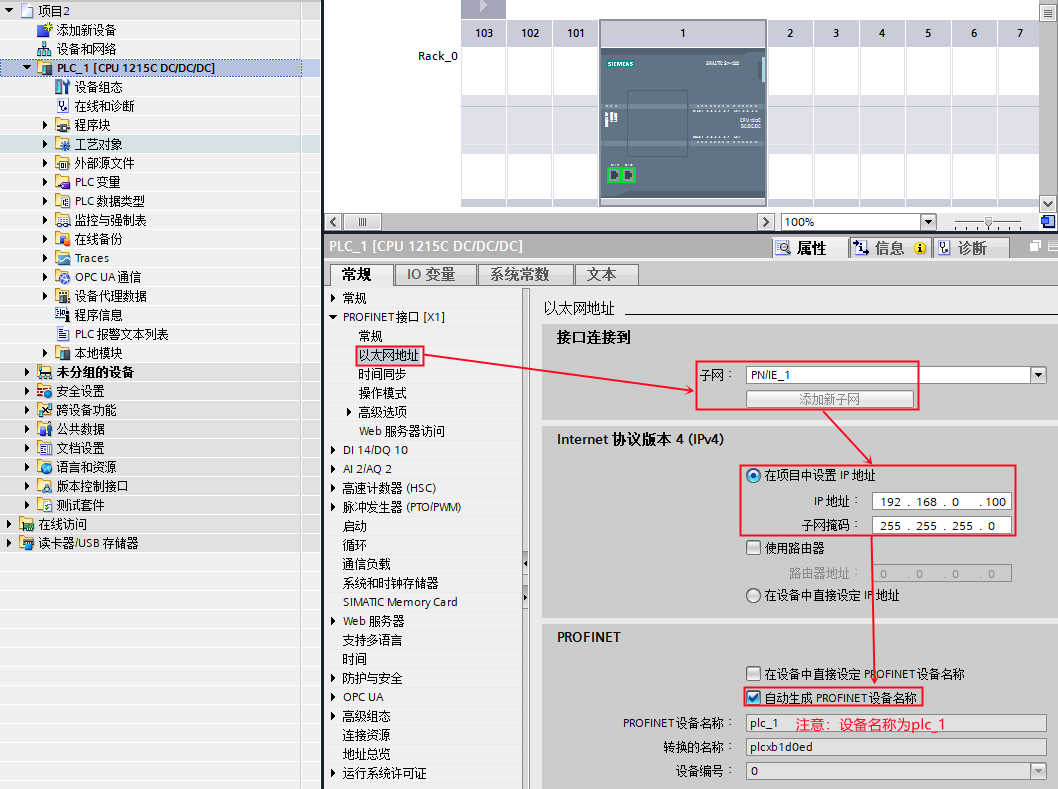Click the 工艺对象 technology objects icon
The image size is (1058, 789).
tap(62, 144)
